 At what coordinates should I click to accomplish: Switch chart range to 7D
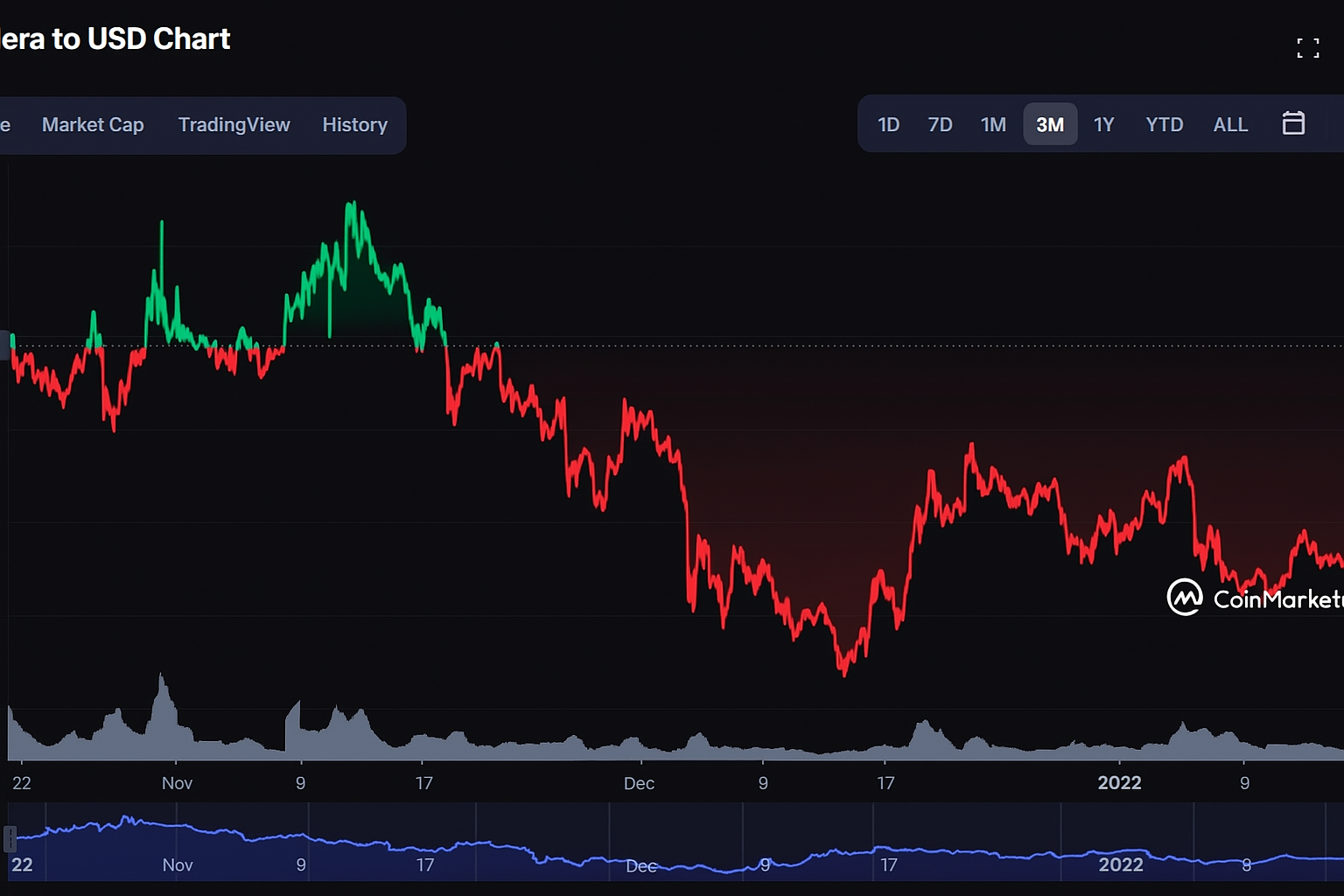[x=940, y=124]
